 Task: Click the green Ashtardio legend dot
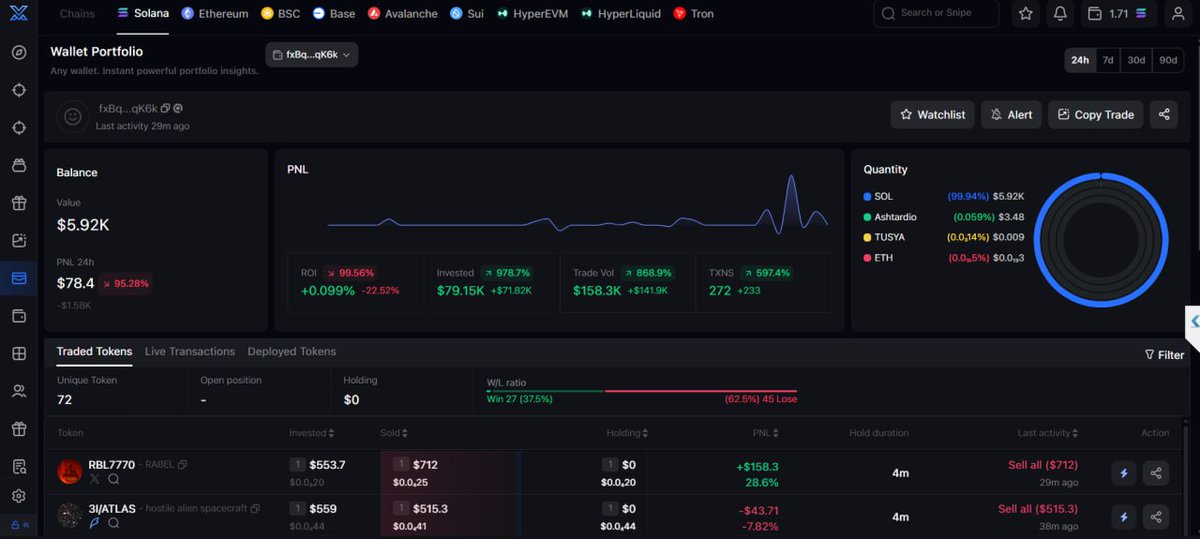[867, 216]
